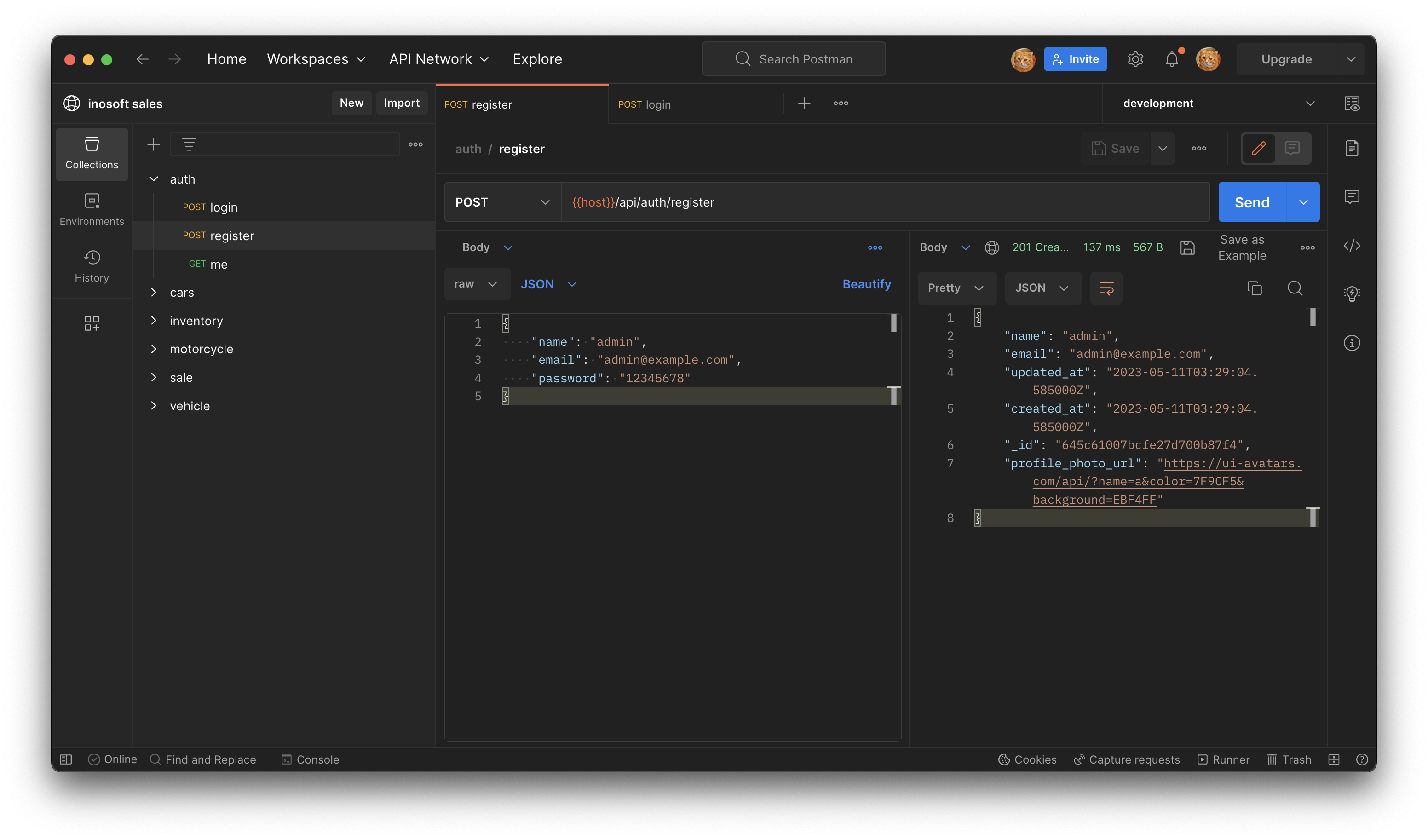
Task: Open the code snippet icon
Action: coord(1352,246)
